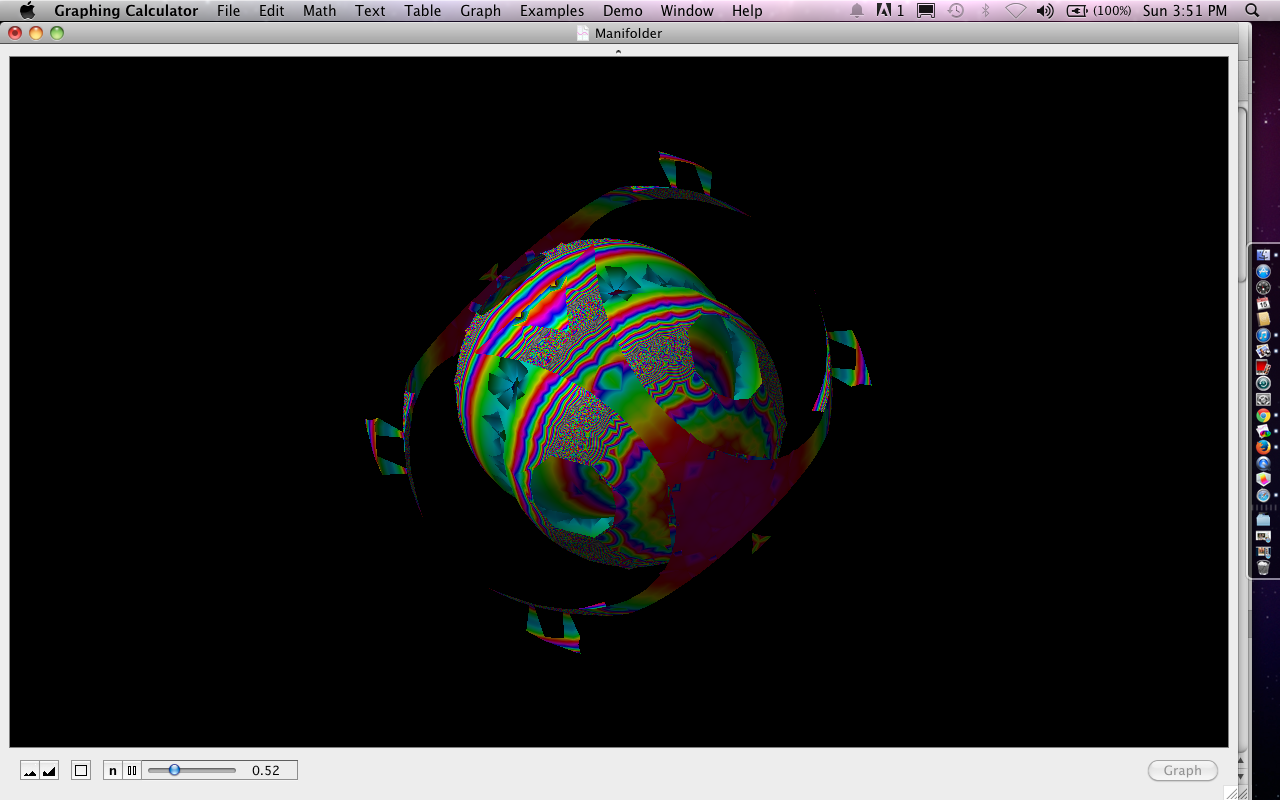Open the Manifolder document proxy icon
1280x800 pixels.
coord(583,33)
